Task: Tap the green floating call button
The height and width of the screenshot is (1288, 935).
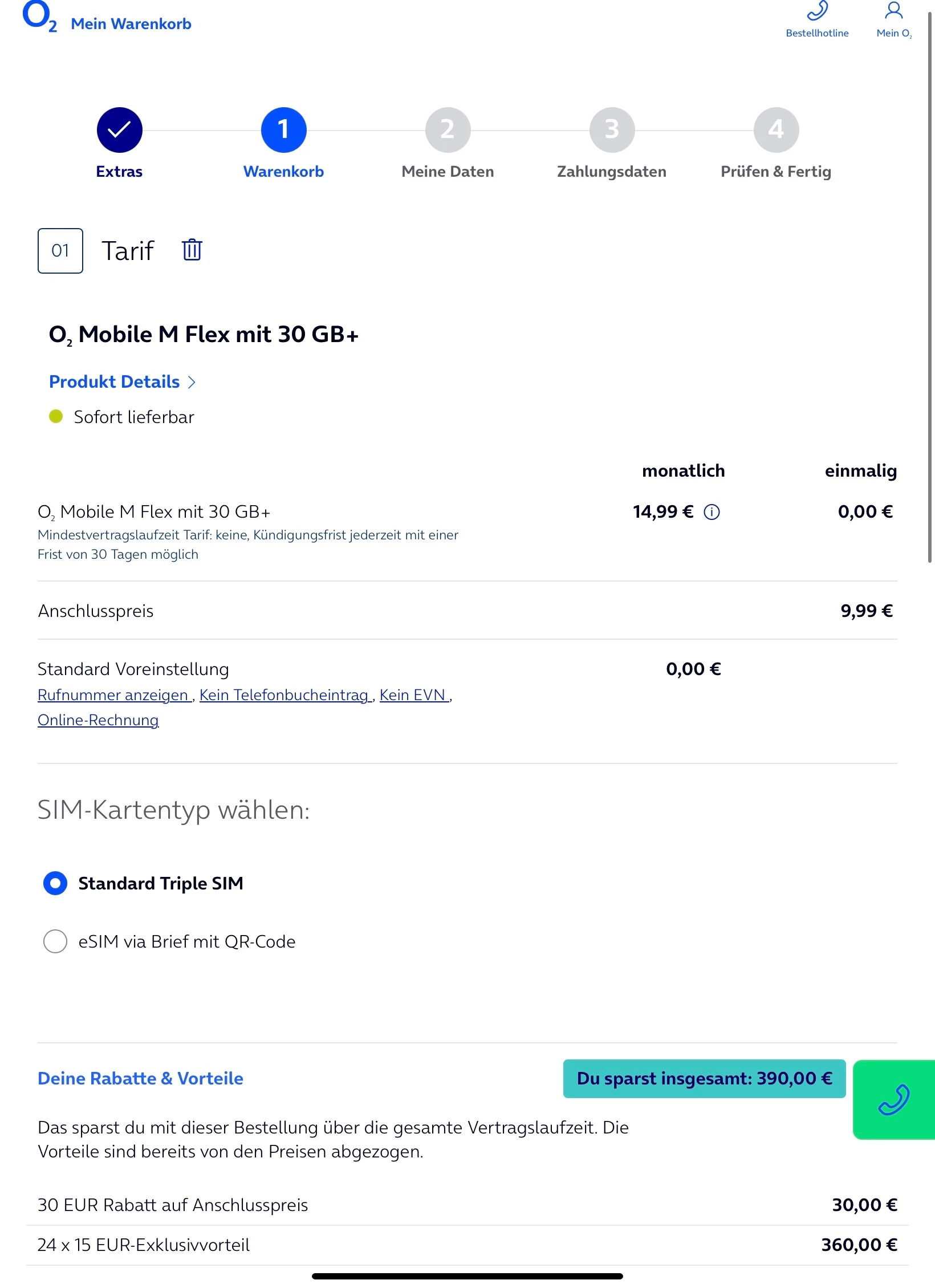Action: click(893, 1099)
